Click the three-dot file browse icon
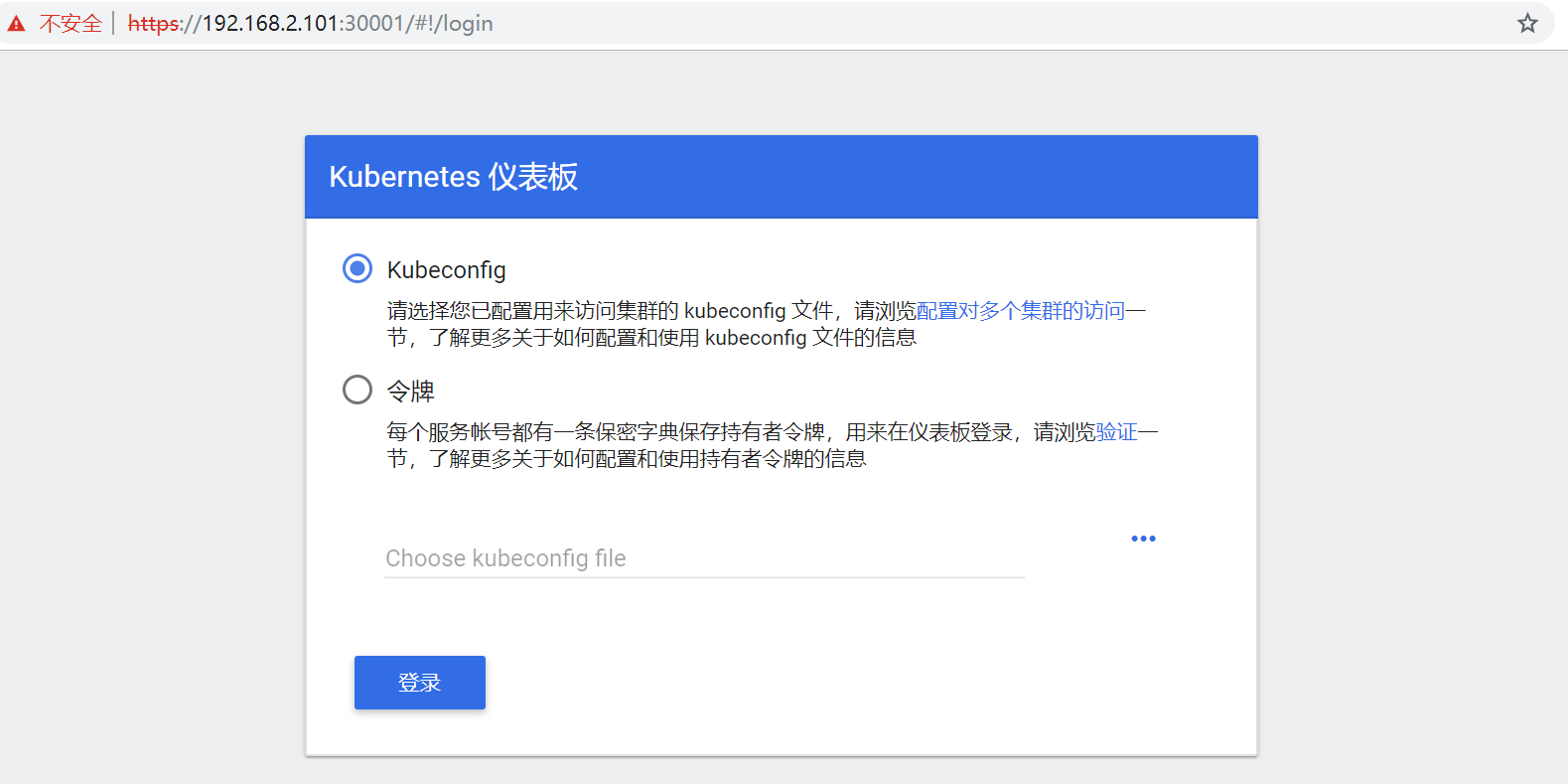The width and height of the screenshot is (1568, 784). [1143, 539]
